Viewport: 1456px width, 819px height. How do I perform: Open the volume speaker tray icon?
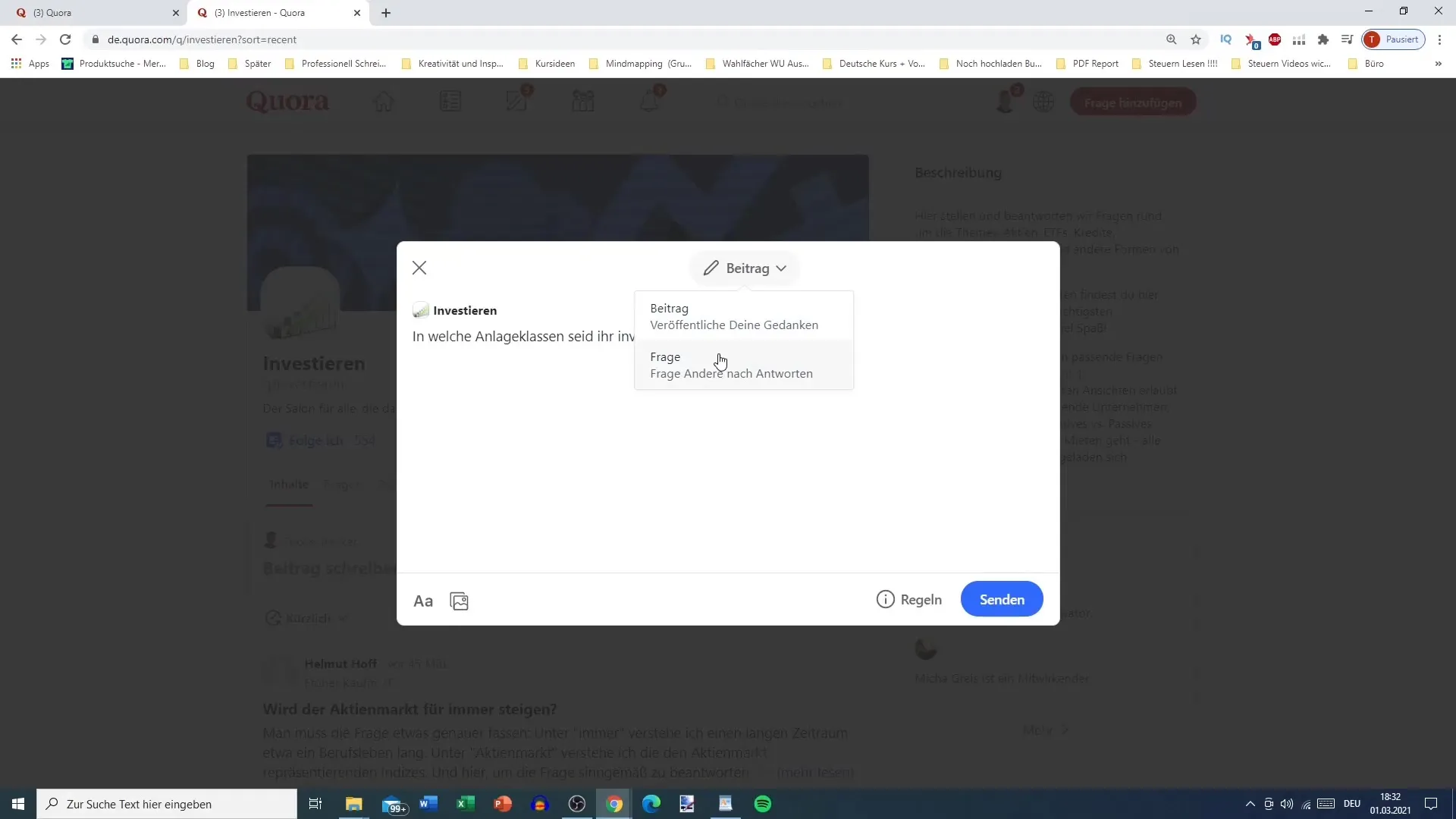[x=1287, y=804]
